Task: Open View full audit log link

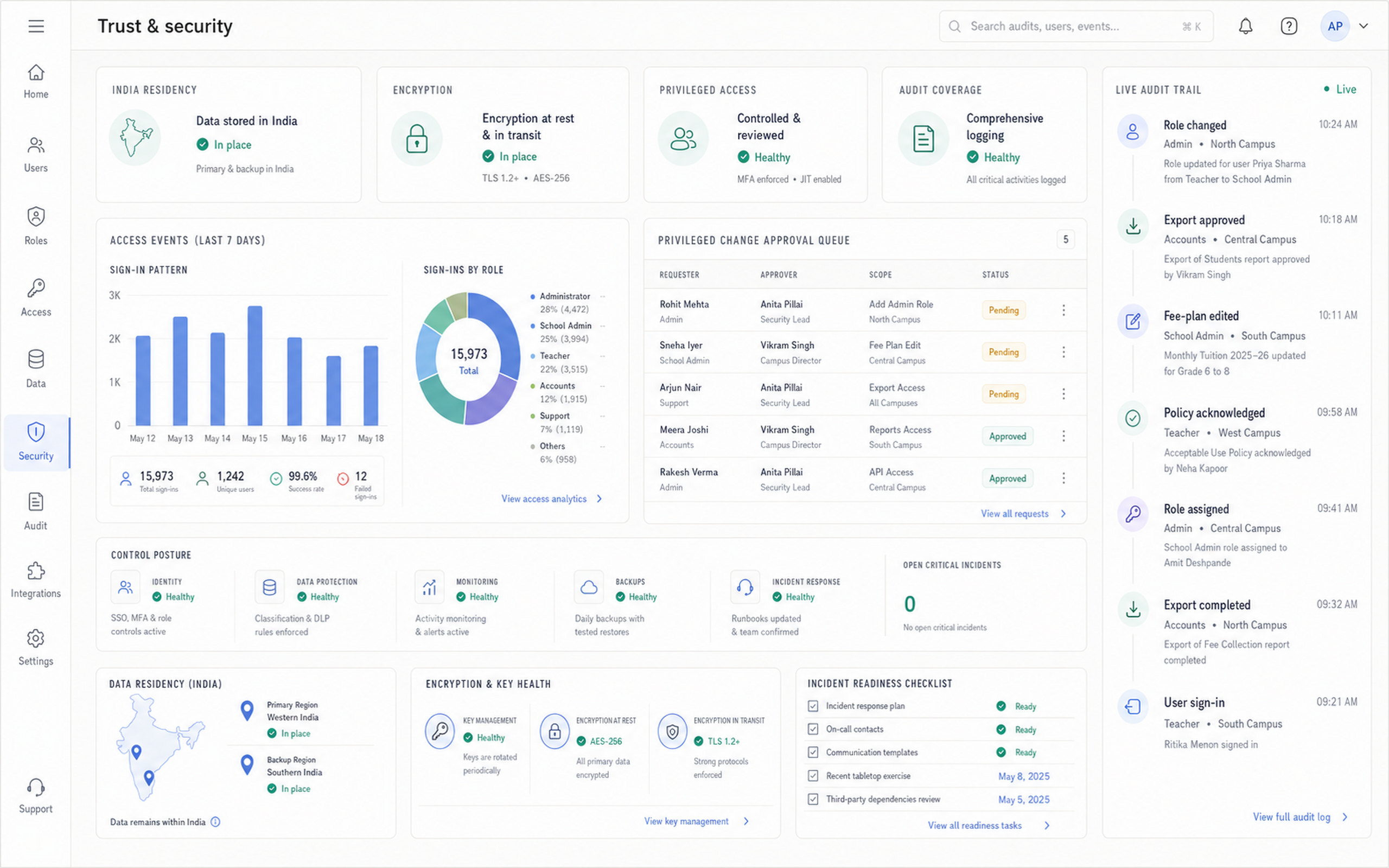Action: pos(1301,817)
